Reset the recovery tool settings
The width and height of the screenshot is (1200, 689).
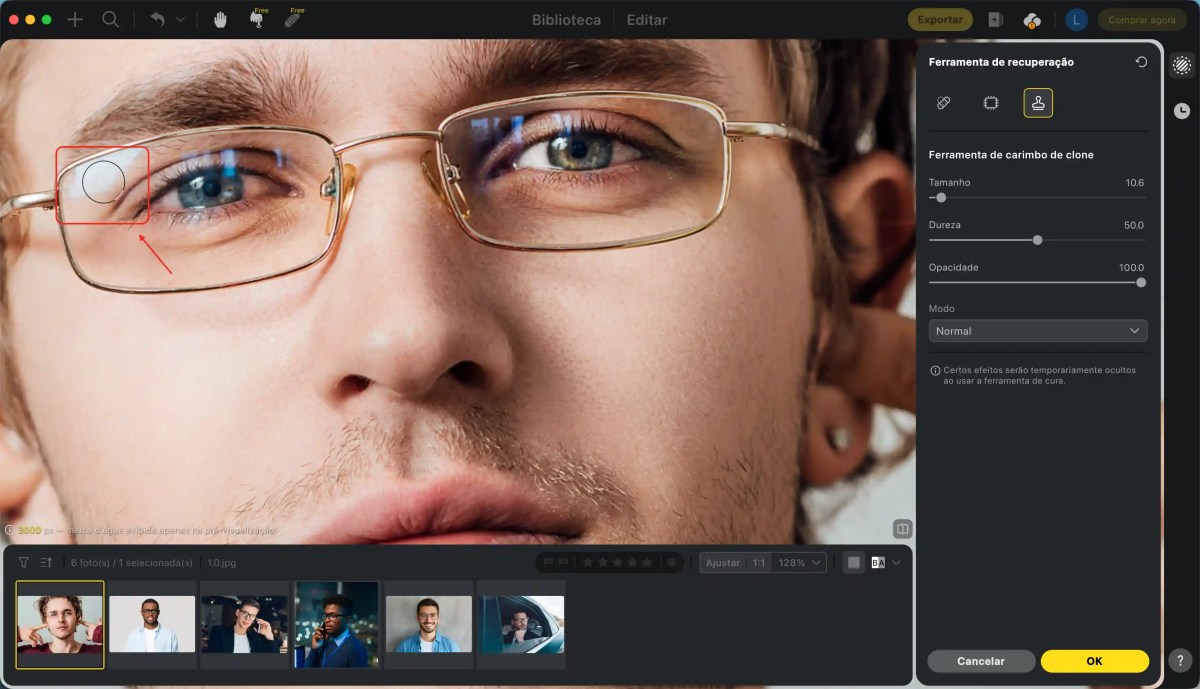point(1141,62)
